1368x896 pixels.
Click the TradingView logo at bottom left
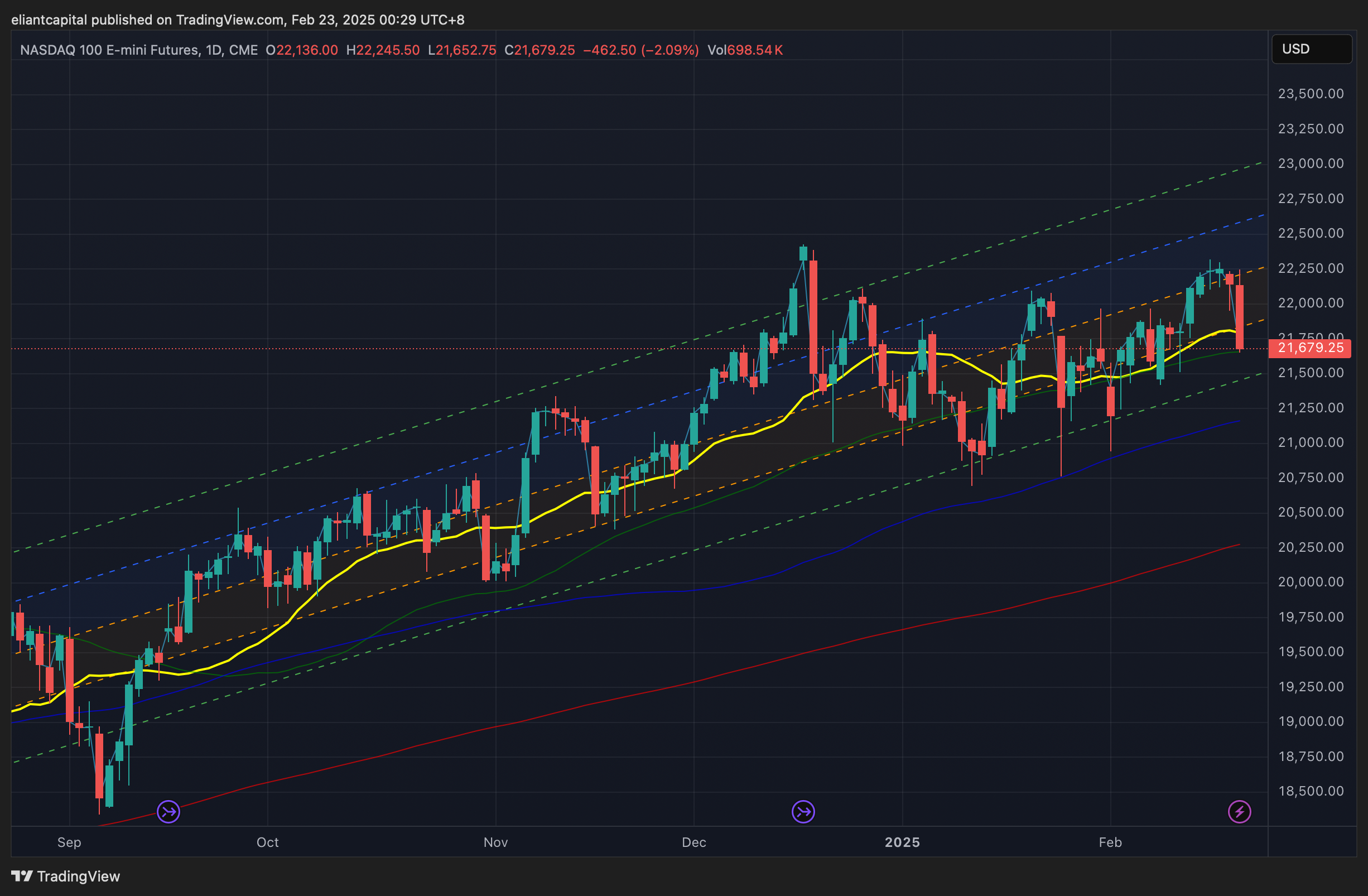tap(65, 876)
